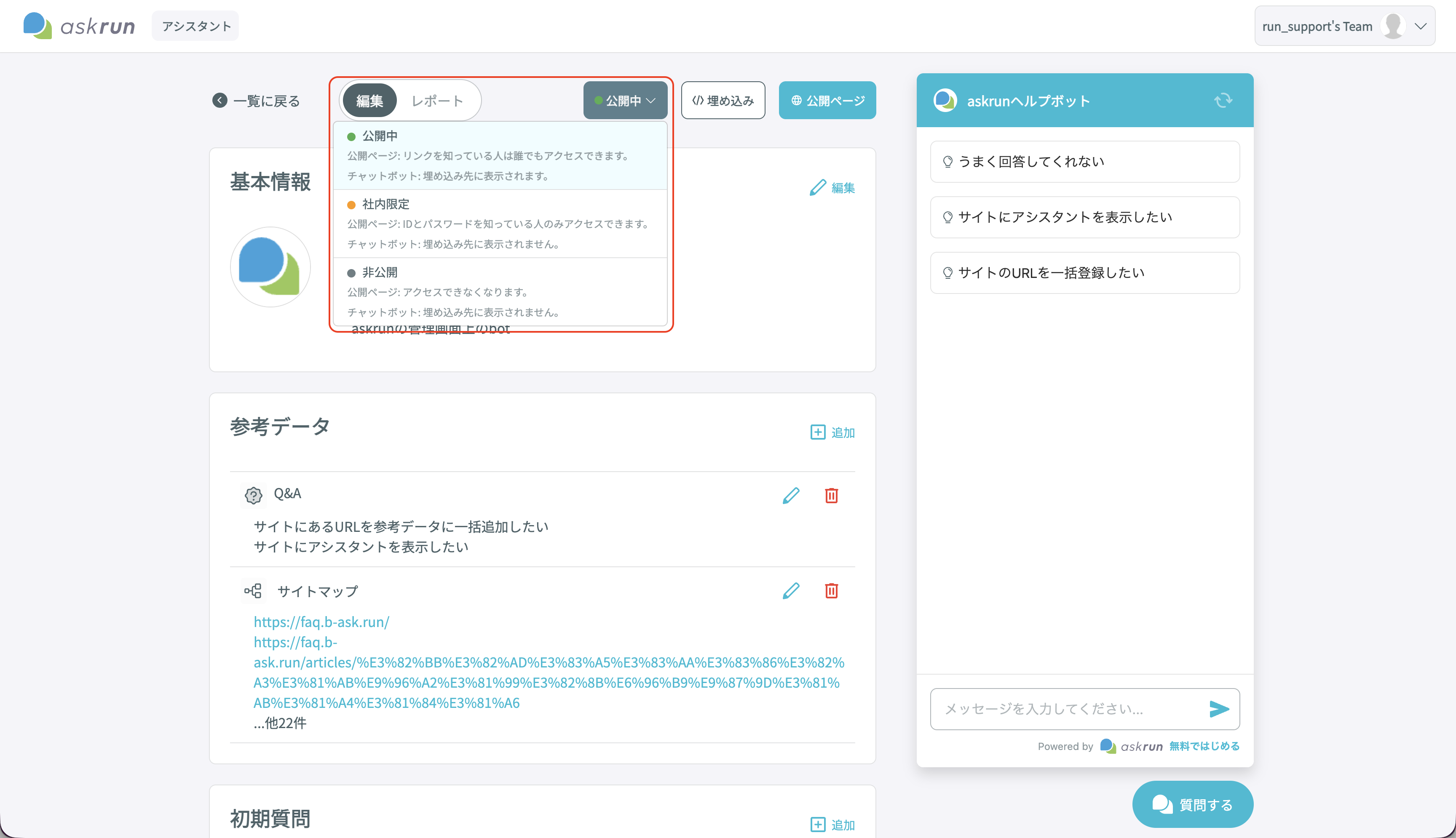Click 追加 in the 参考データ section
1456x838 pixels.
832,432
